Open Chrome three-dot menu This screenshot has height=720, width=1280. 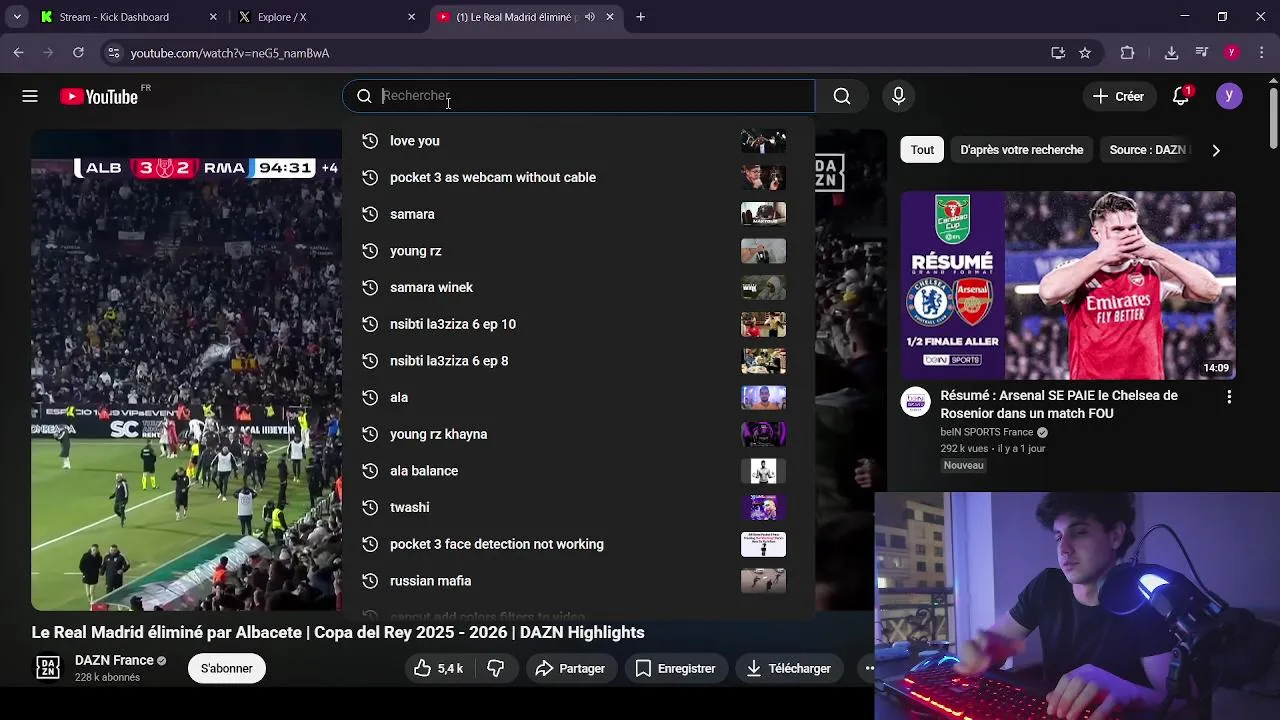coord(1261,53)
